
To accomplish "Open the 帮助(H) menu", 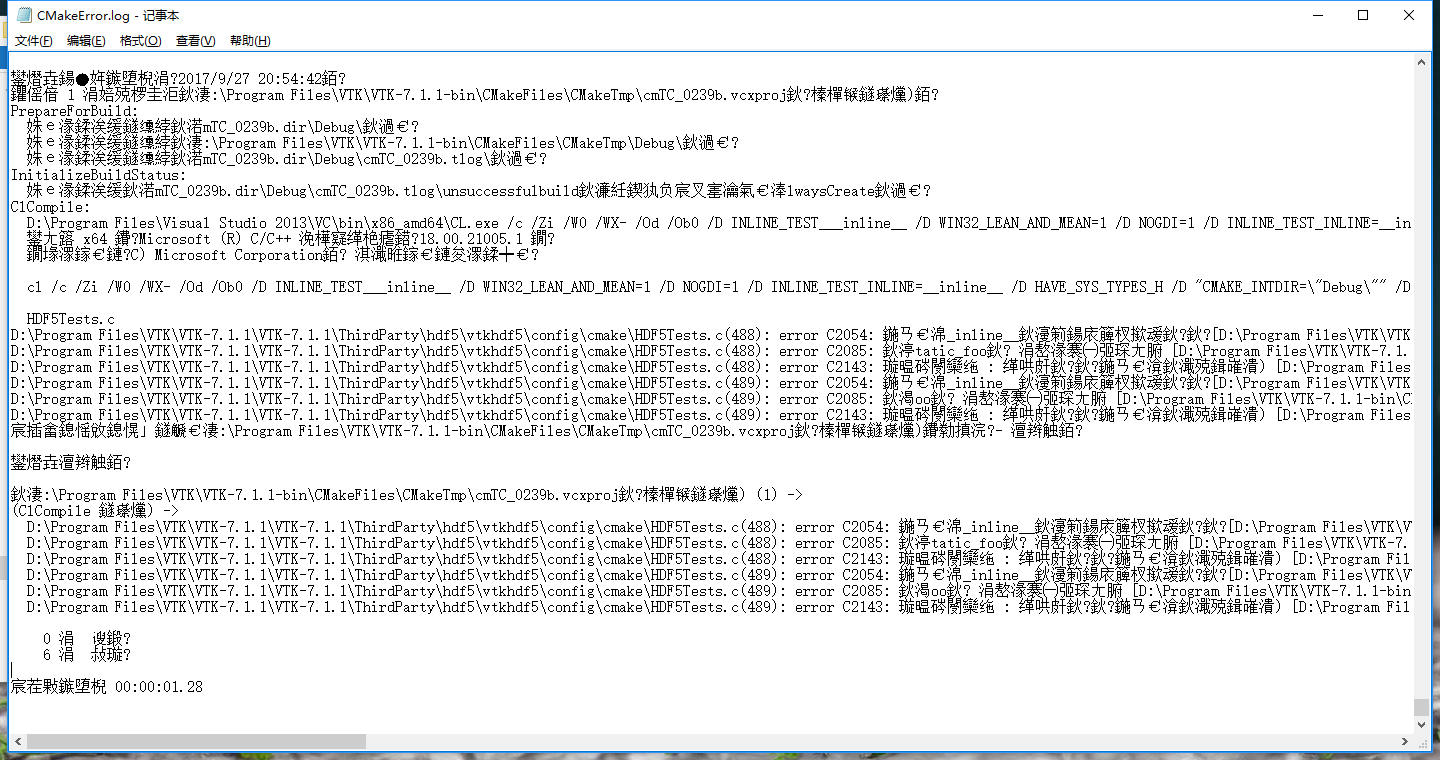I will [x=250, y=41].
